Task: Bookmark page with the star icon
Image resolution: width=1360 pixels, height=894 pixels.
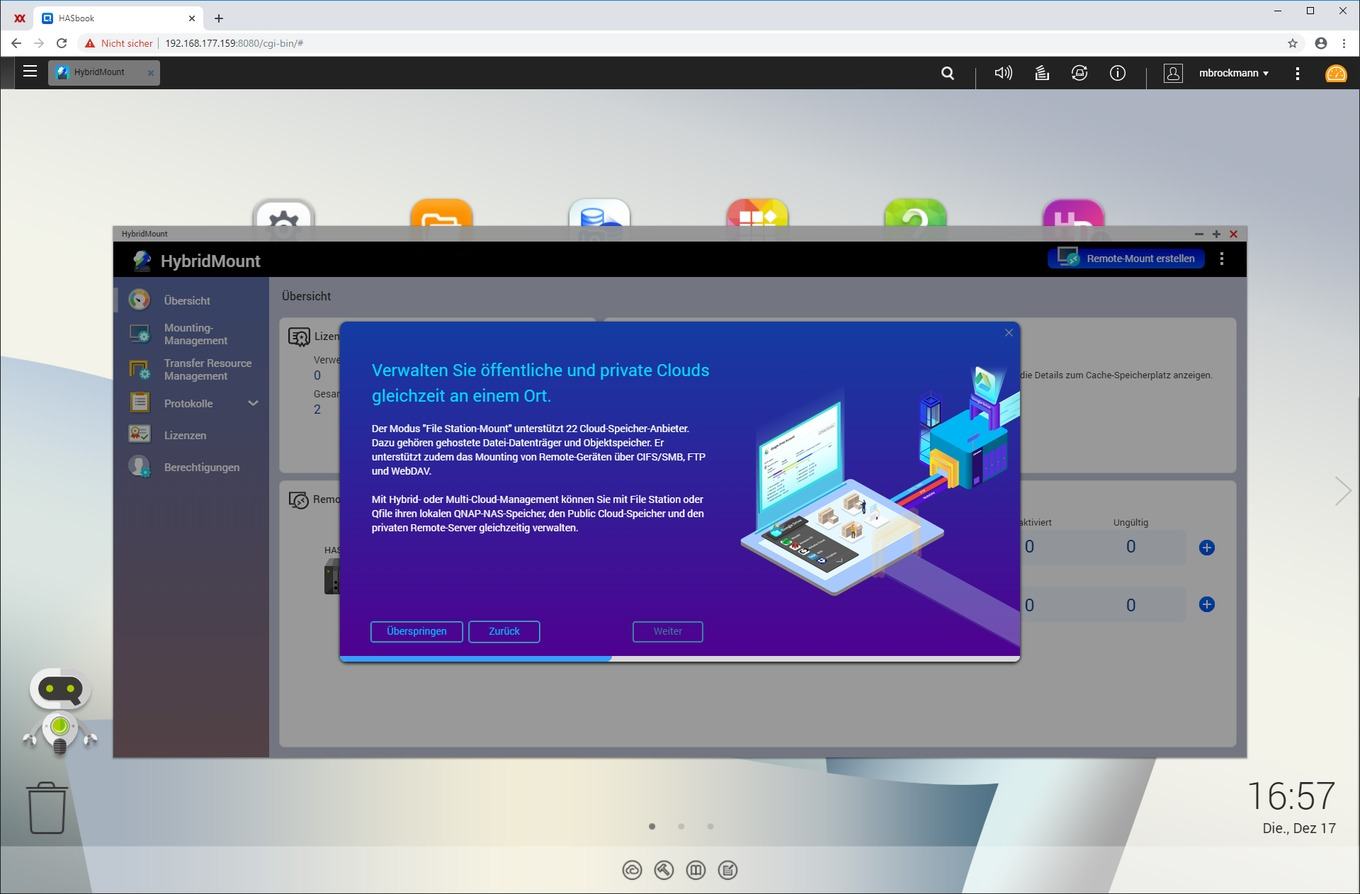Action: [x=1292, y=43]
